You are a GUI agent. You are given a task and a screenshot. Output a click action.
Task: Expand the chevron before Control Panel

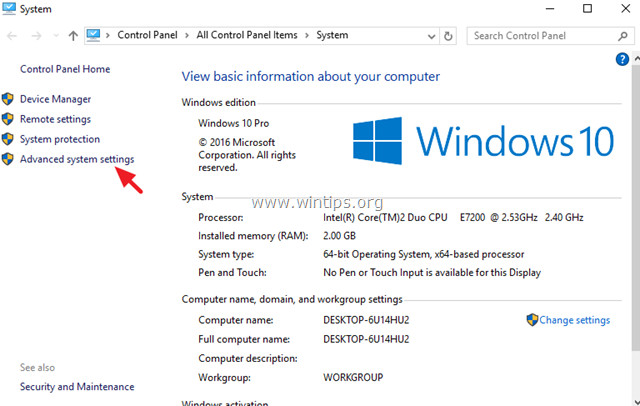point(108,35)
